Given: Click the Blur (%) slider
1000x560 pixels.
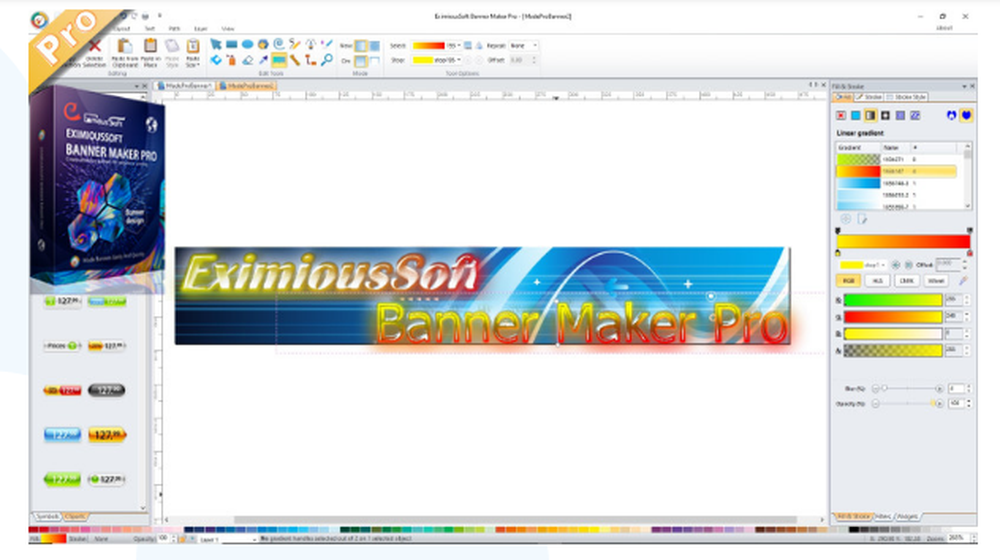Looking at the screenshot, I should 907,388.
